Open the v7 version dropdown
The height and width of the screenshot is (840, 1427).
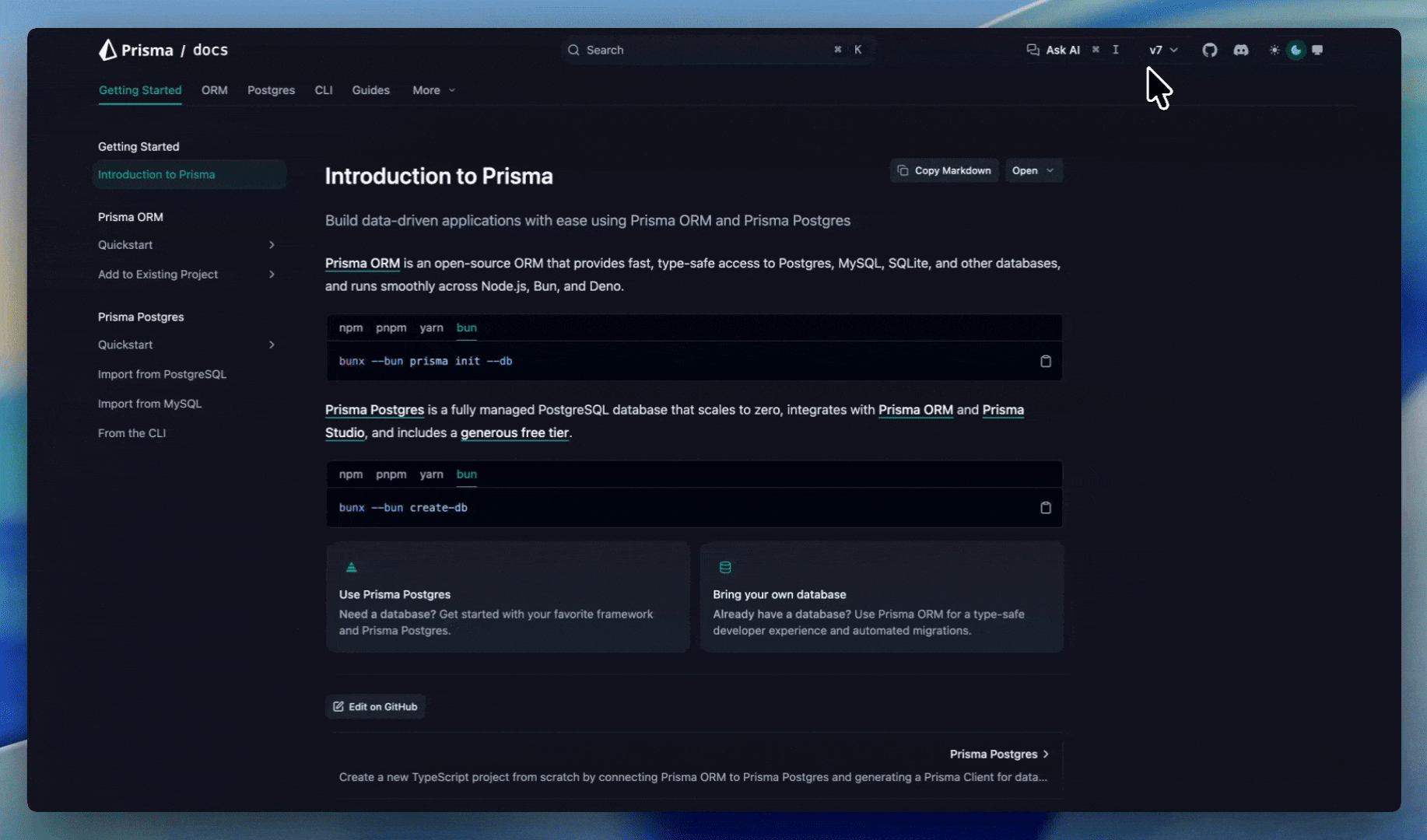coord(1162,50)
